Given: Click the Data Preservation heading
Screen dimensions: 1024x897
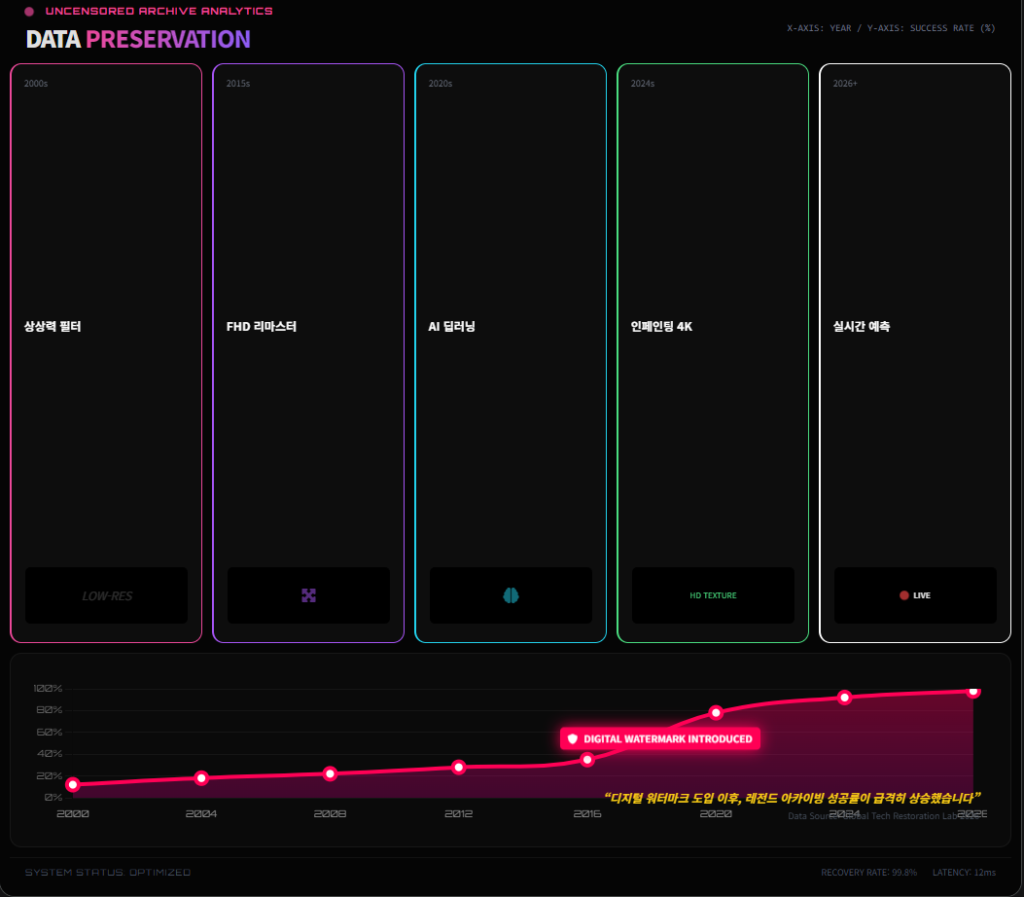Looking at the screenshot, I should point(138,40).
